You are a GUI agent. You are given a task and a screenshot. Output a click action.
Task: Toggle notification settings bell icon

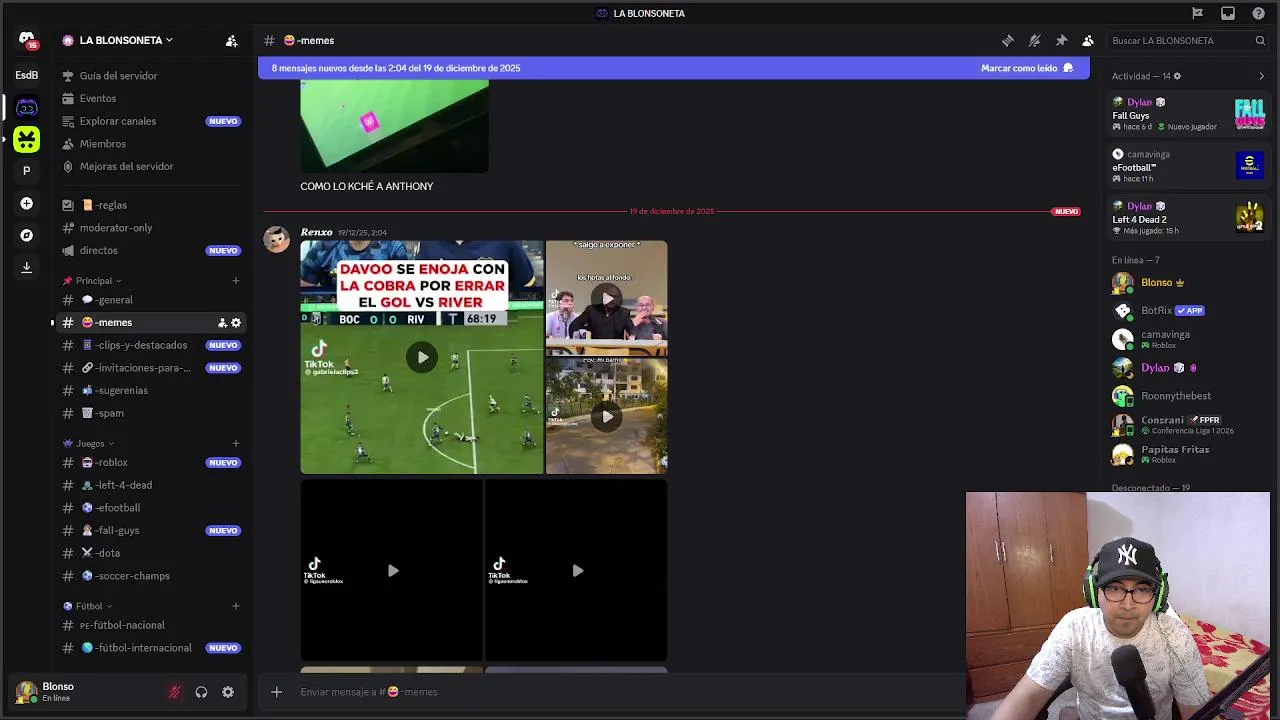coord(1034,41)
